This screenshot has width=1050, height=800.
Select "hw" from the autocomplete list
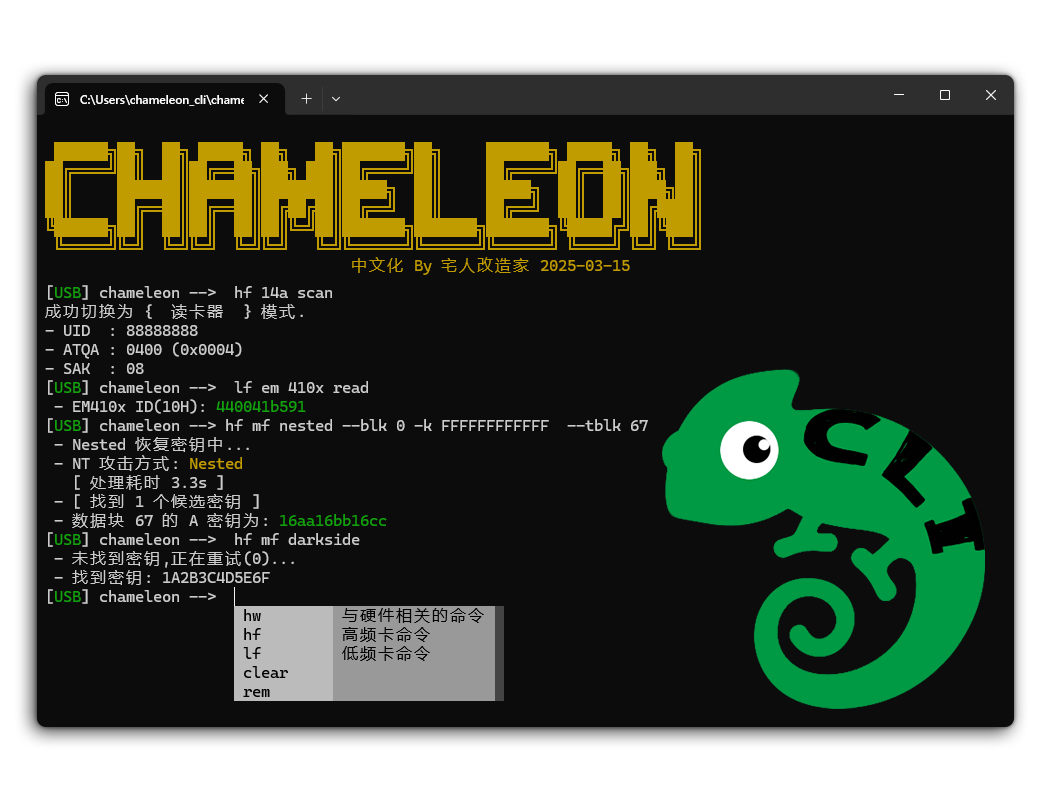(x=252, y=616)
